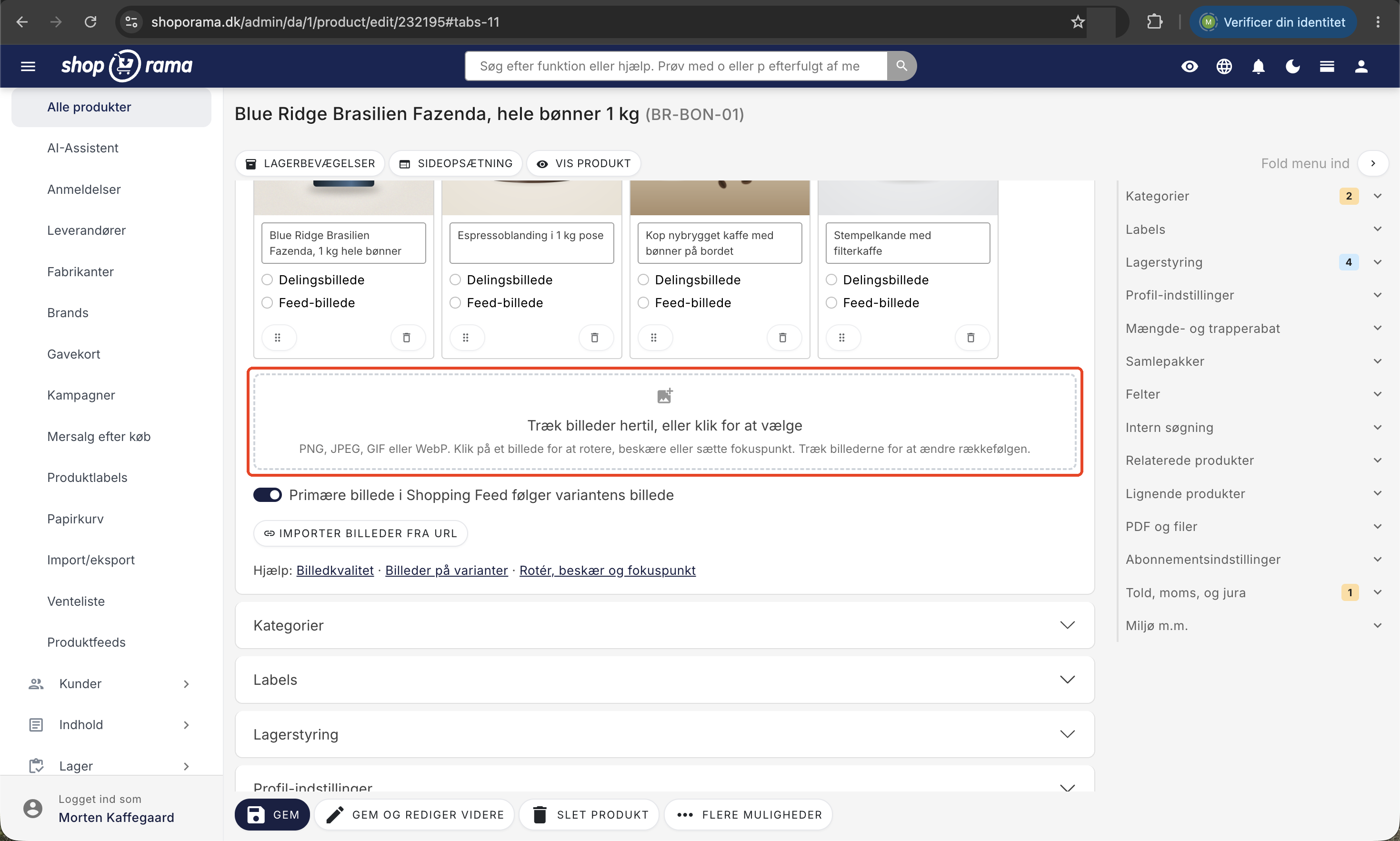Image resolution: width=1400 pixels, height=841 pixels.
Task: Select Feed-billede for Blue Ridge Brasilien image
Action: 268,302
